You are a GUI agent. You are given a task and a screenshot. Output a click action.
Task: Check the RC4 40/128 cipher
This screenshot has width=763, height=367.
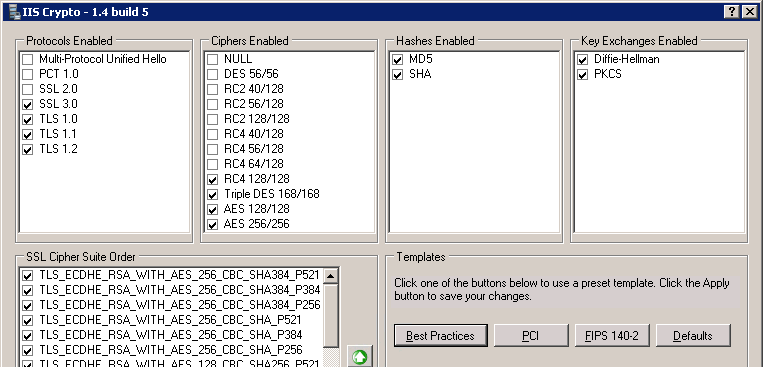[x=213, y=135]
